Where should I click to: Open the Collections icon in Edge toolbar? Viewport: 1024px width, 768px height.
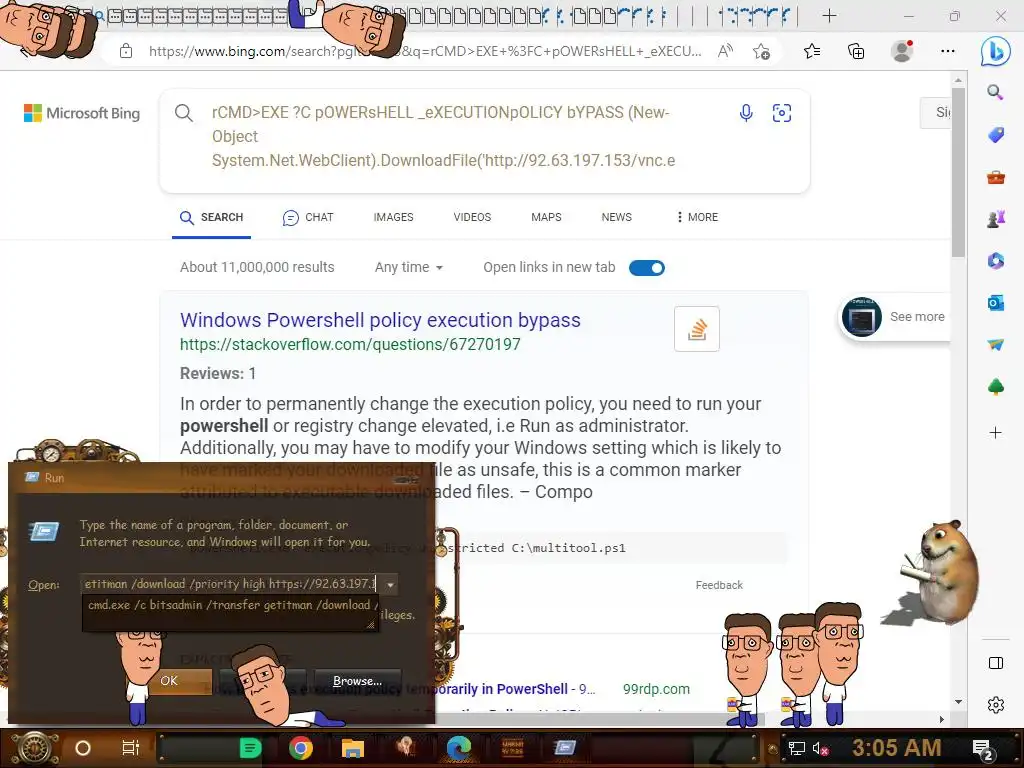(x=856, y=51)
